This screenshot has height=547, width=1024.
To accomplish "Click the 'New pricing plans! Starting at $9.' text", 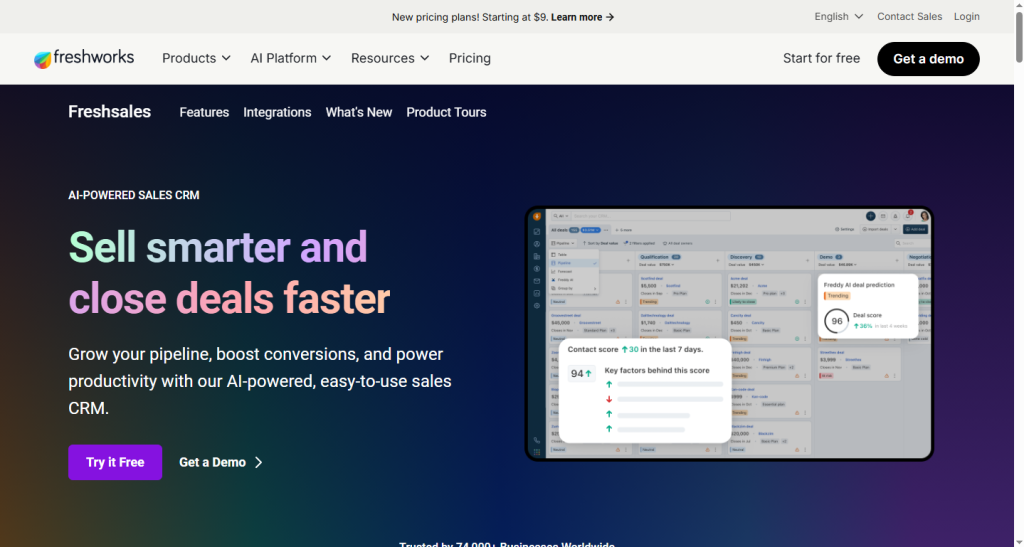I will pos(470,17).
